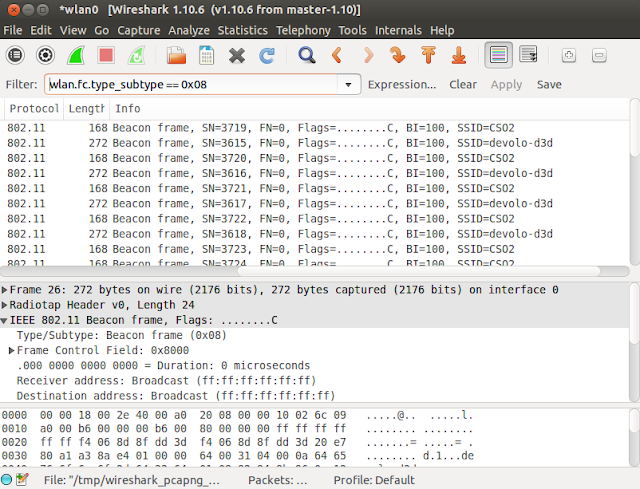Select the Type/Subtype: Beacon frame line
The width and height of the screenshot is (640, 489).
click(314, 335)
